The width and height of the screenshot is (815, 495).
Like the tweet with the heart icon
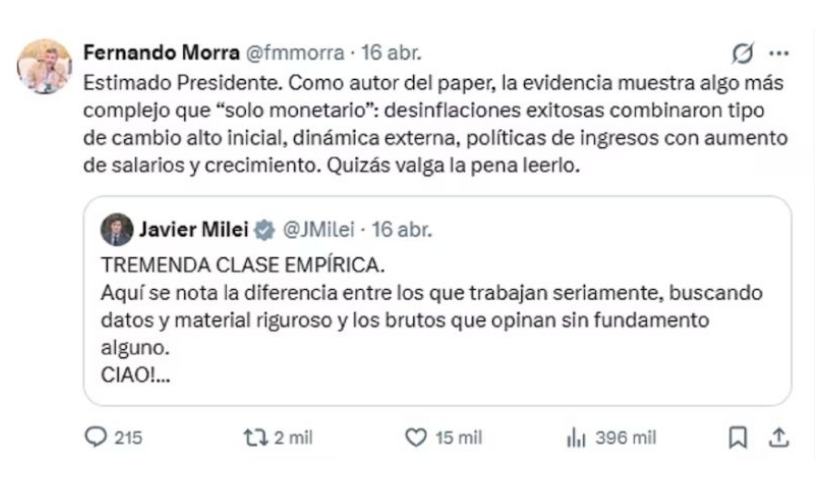(415, 437)
